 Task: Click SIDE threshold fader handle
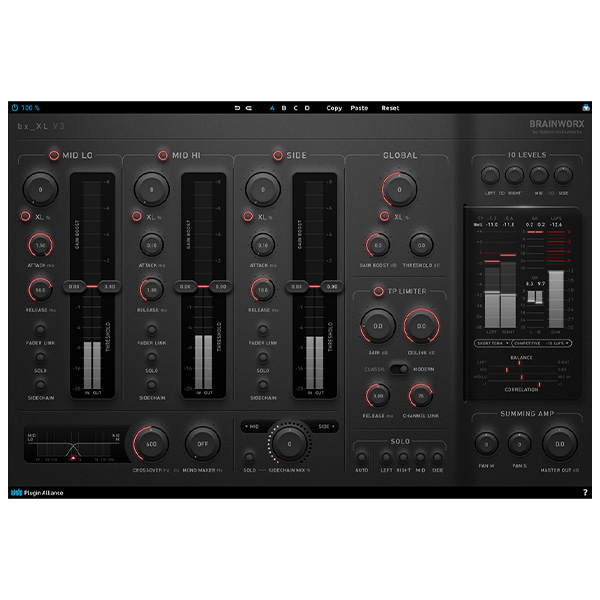[x=332, y=287]
